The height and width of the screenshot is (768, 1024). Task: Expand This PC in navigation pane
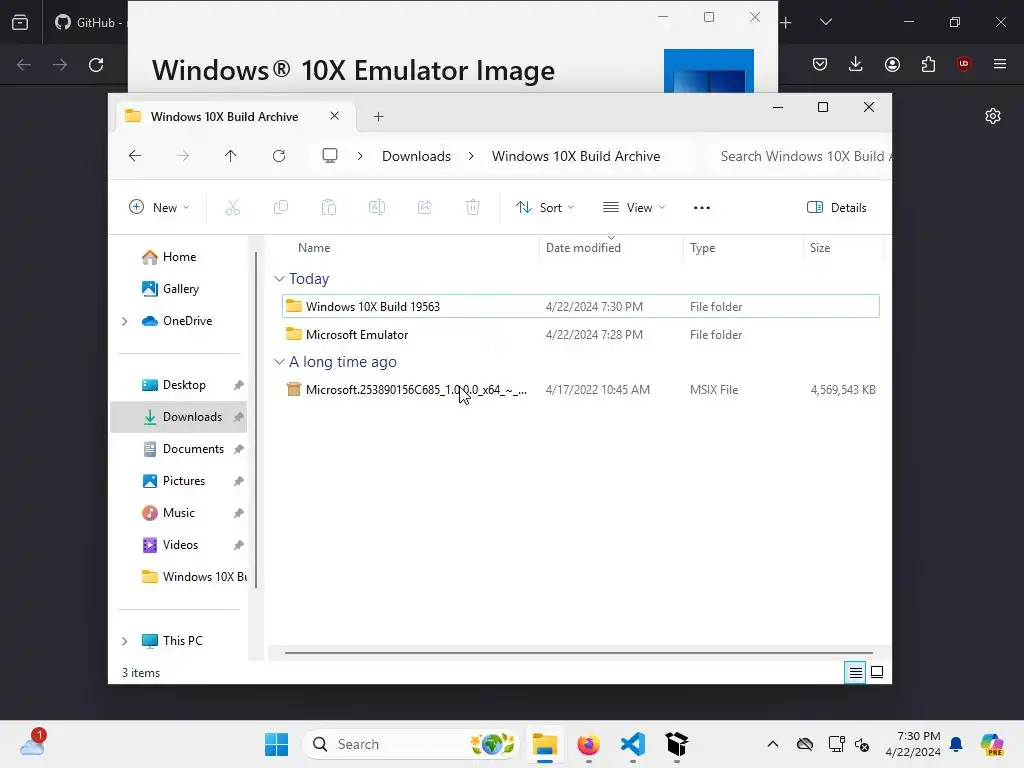[124, 641]
